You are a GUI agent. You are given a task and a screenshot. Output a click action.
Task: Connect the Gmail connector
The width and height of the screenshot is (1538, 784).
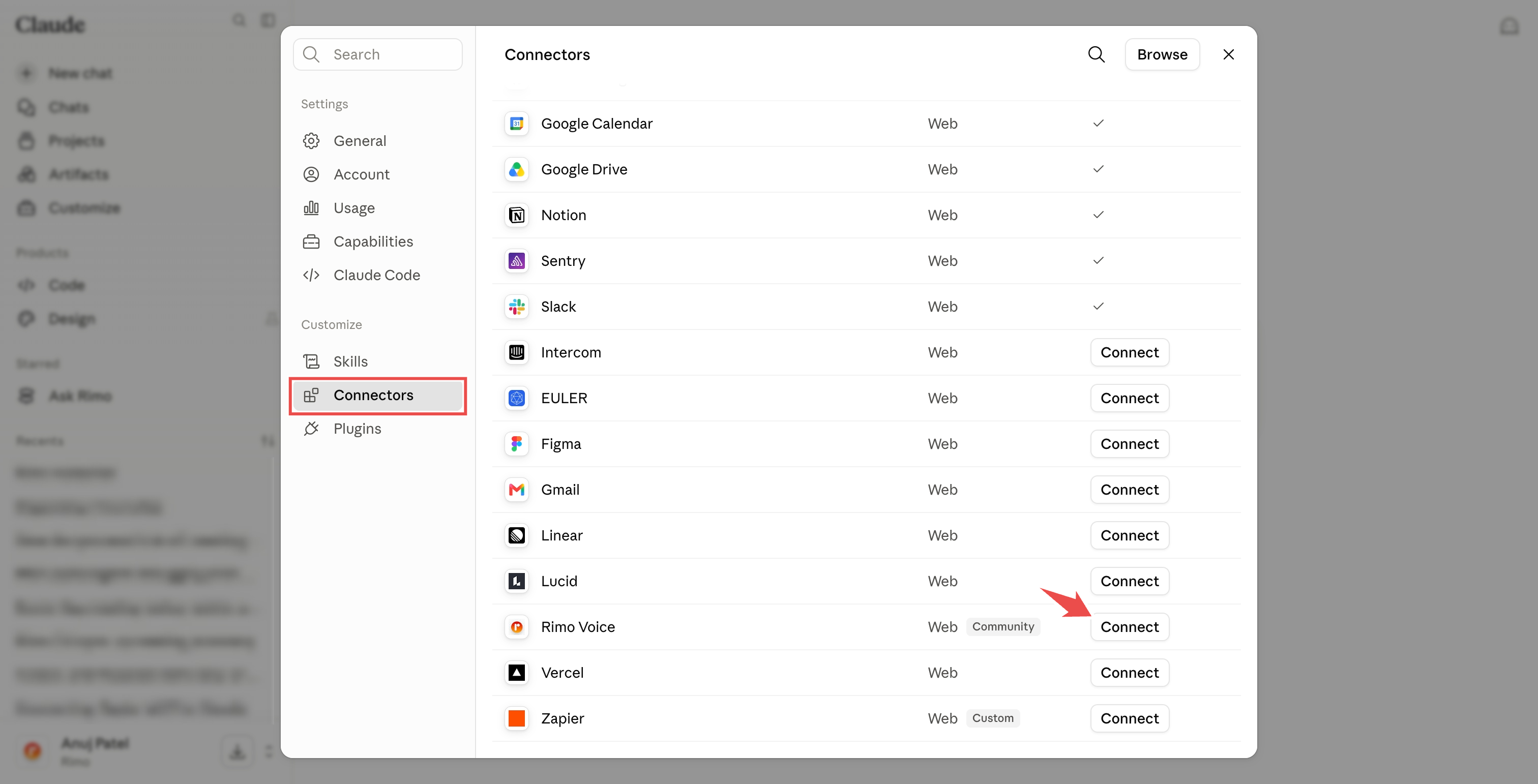coord(1130,489)
